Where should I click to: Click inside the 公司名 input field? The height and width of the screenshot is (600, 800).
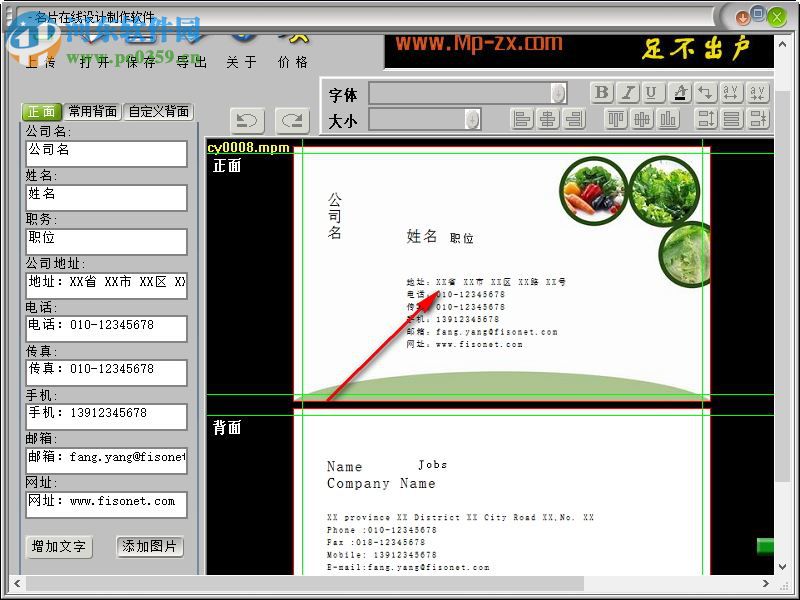click(x=107, y=153)
